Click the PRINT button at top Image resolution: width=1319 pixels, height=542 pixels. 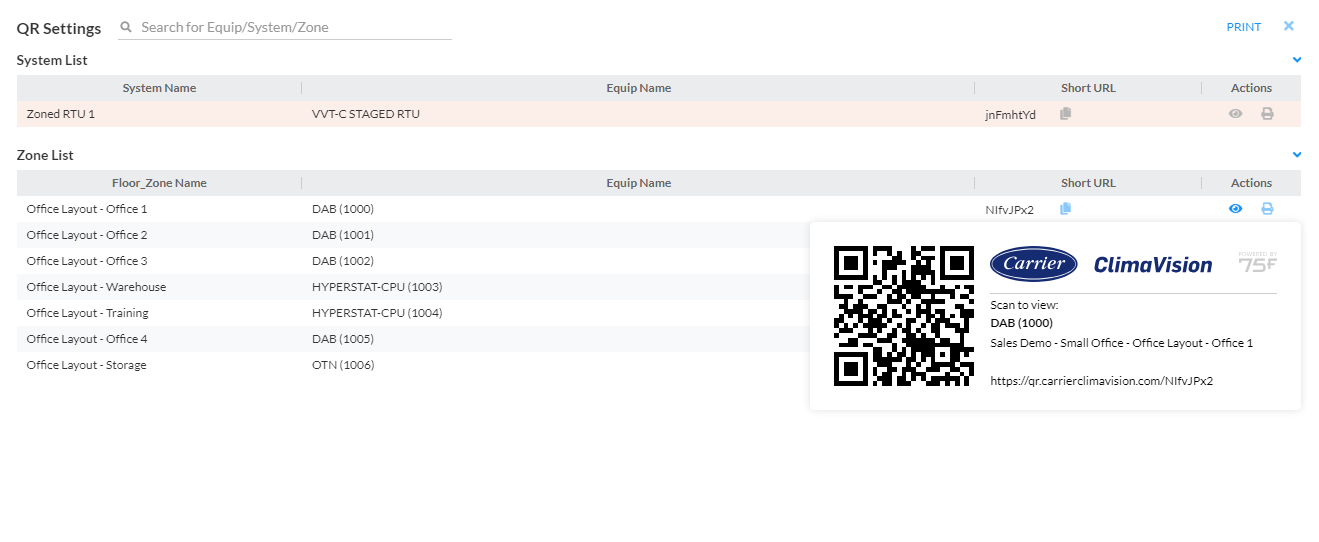click(x=1244, y=27)
